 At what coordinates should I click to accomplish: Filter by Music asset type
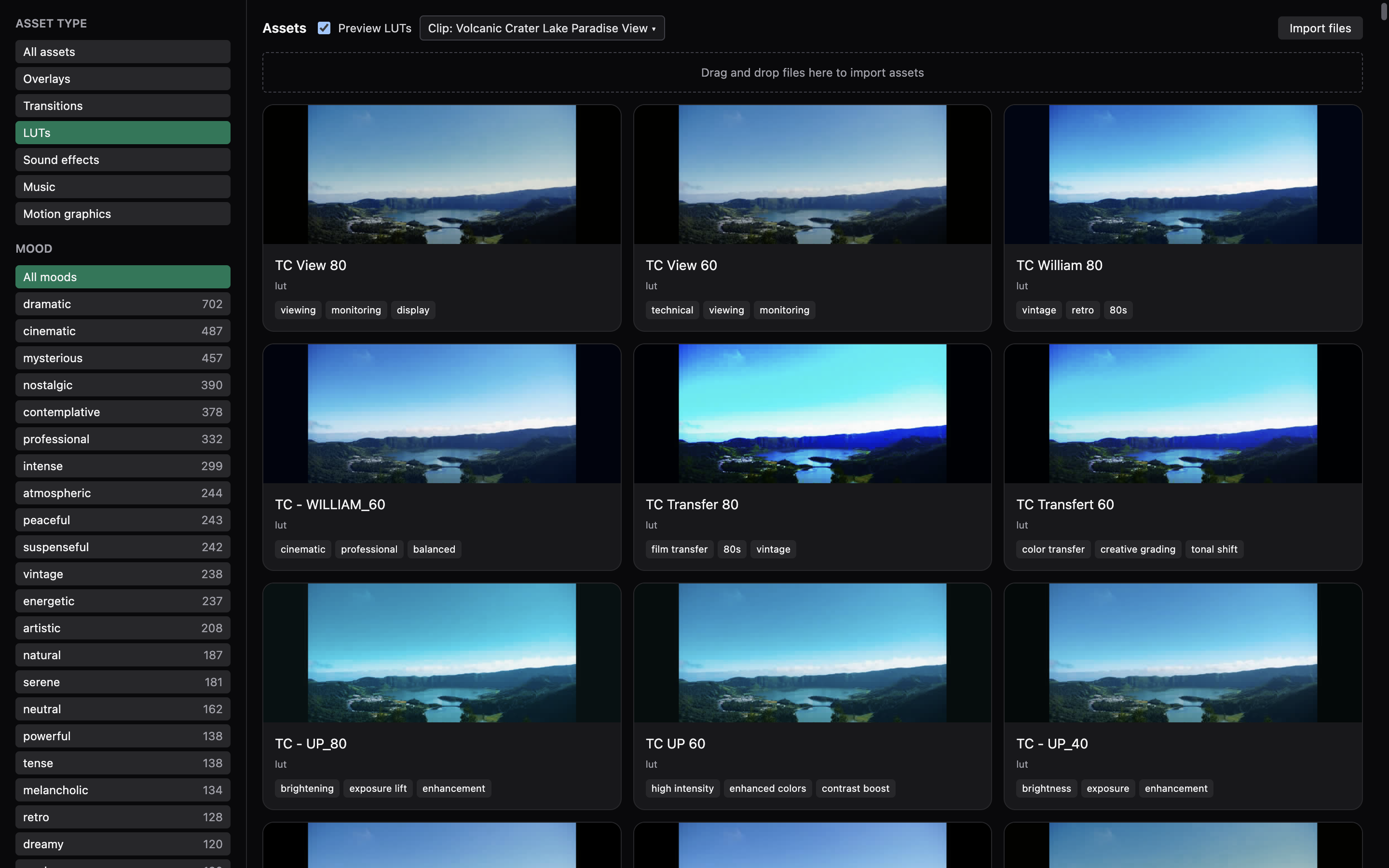(x=123, y=187)
